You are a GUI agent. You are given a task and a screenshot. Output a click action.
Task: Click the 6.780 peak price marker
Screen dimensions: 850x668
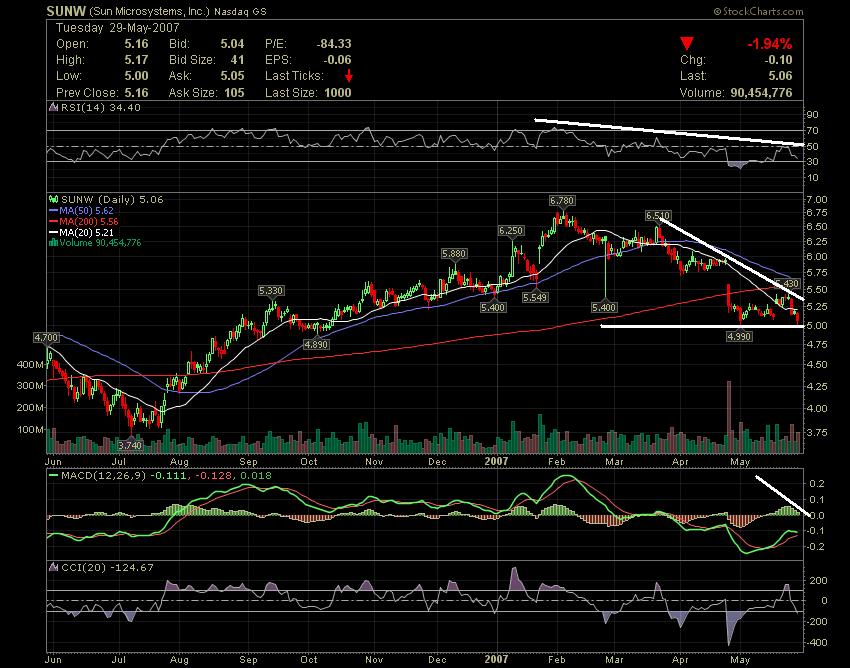coord(562,201)
